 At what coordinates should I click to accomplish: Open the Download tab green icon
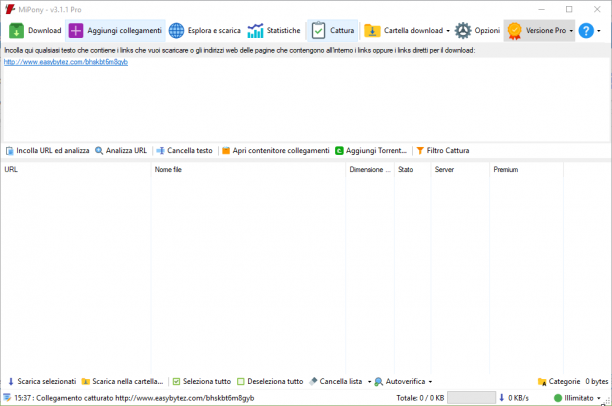16,30
